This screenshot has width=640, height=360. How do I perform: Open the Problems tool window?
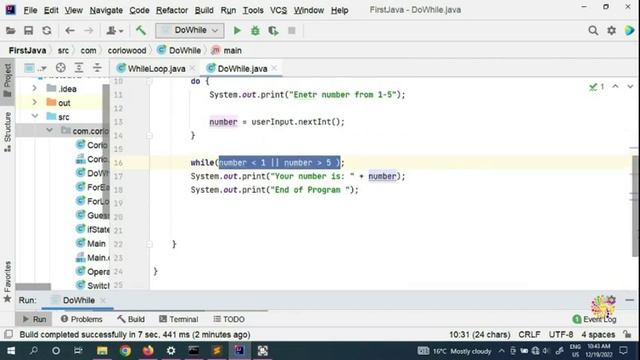tap(81, 319)
